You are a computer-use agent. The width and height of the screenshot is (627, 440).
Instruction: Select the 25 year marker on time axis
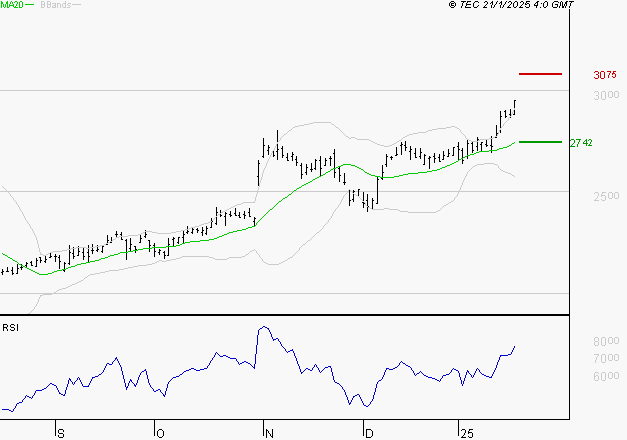[x=466, y=433]
